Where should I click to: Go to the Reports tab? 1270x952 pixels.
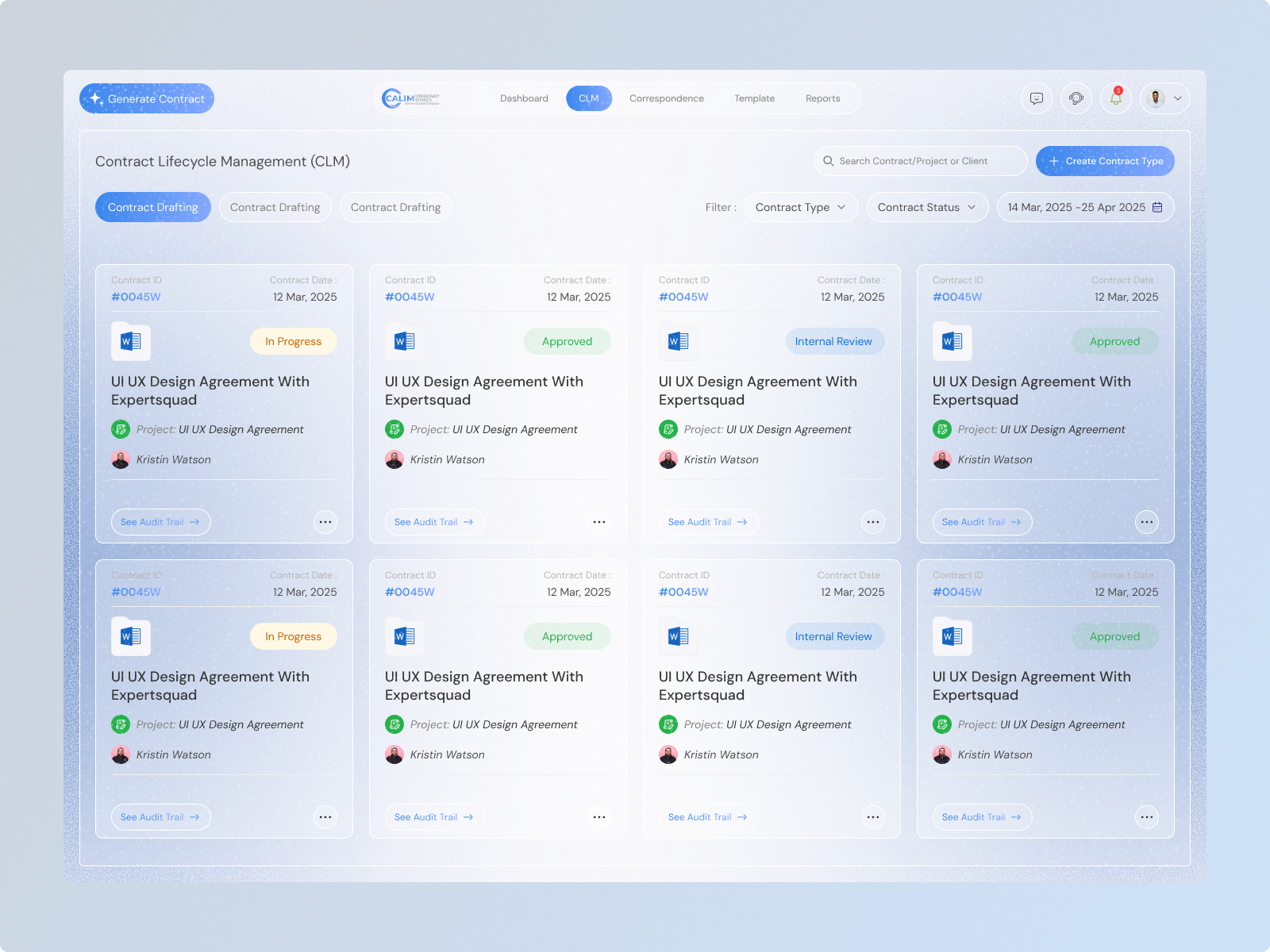[822, 98]
